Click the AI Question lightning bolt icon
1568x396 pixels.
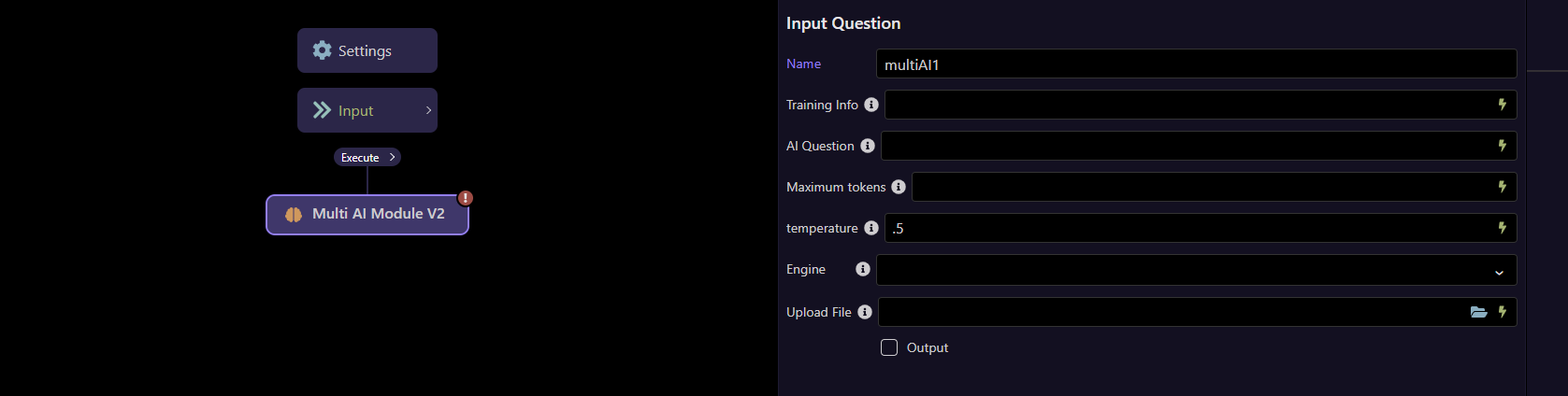click(1502, 146)
